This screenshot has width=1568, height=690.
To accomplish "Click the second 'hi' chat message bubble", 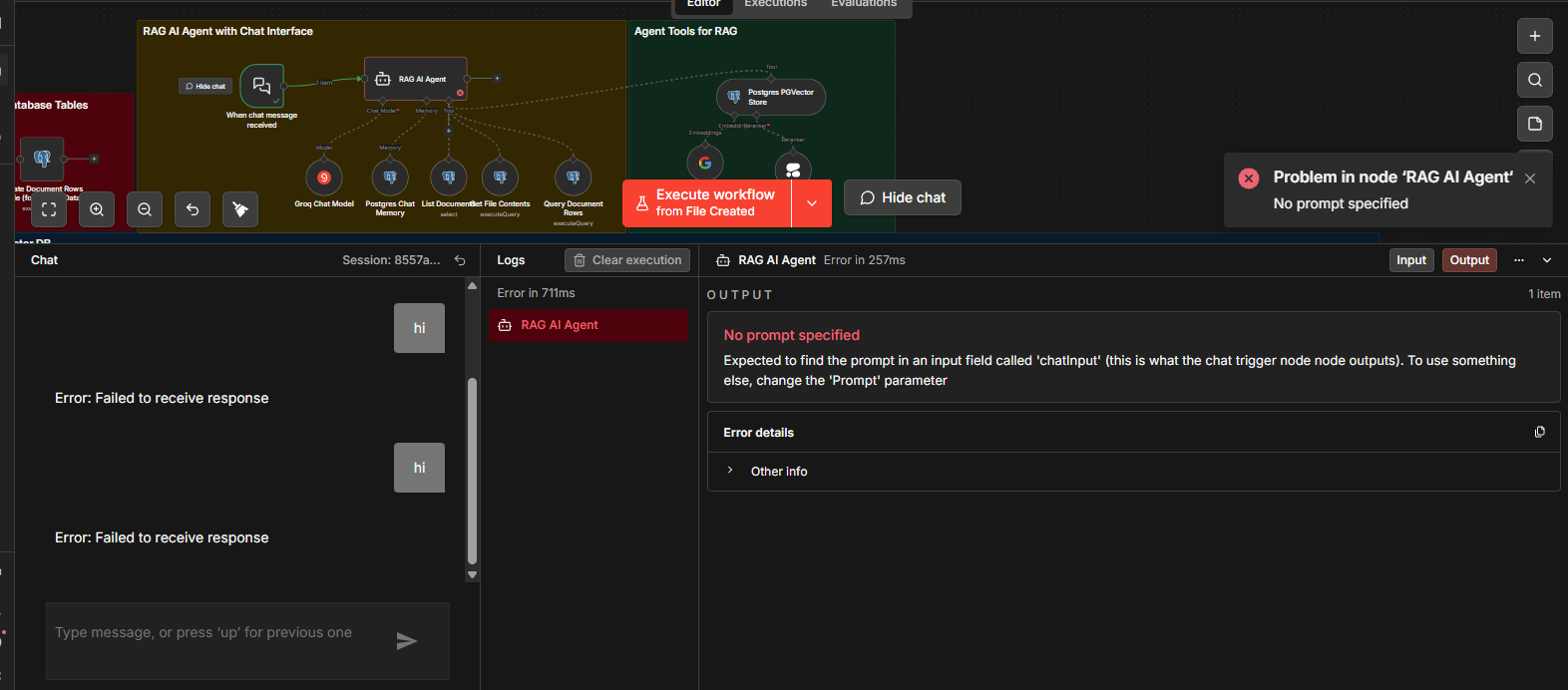I will pos(419,468).
